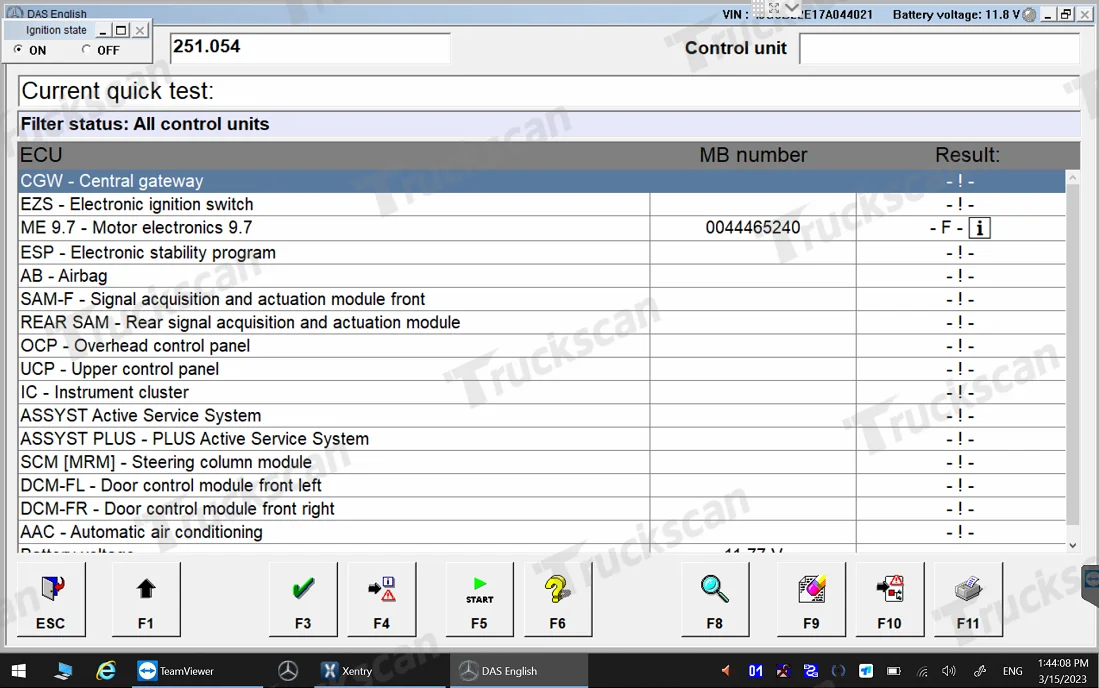The width and height of the screenshot is (1099, 688).
Task: Select ASSYST PLUS Active Service System row
Action: pyautogui.click(x=541, y=439)
